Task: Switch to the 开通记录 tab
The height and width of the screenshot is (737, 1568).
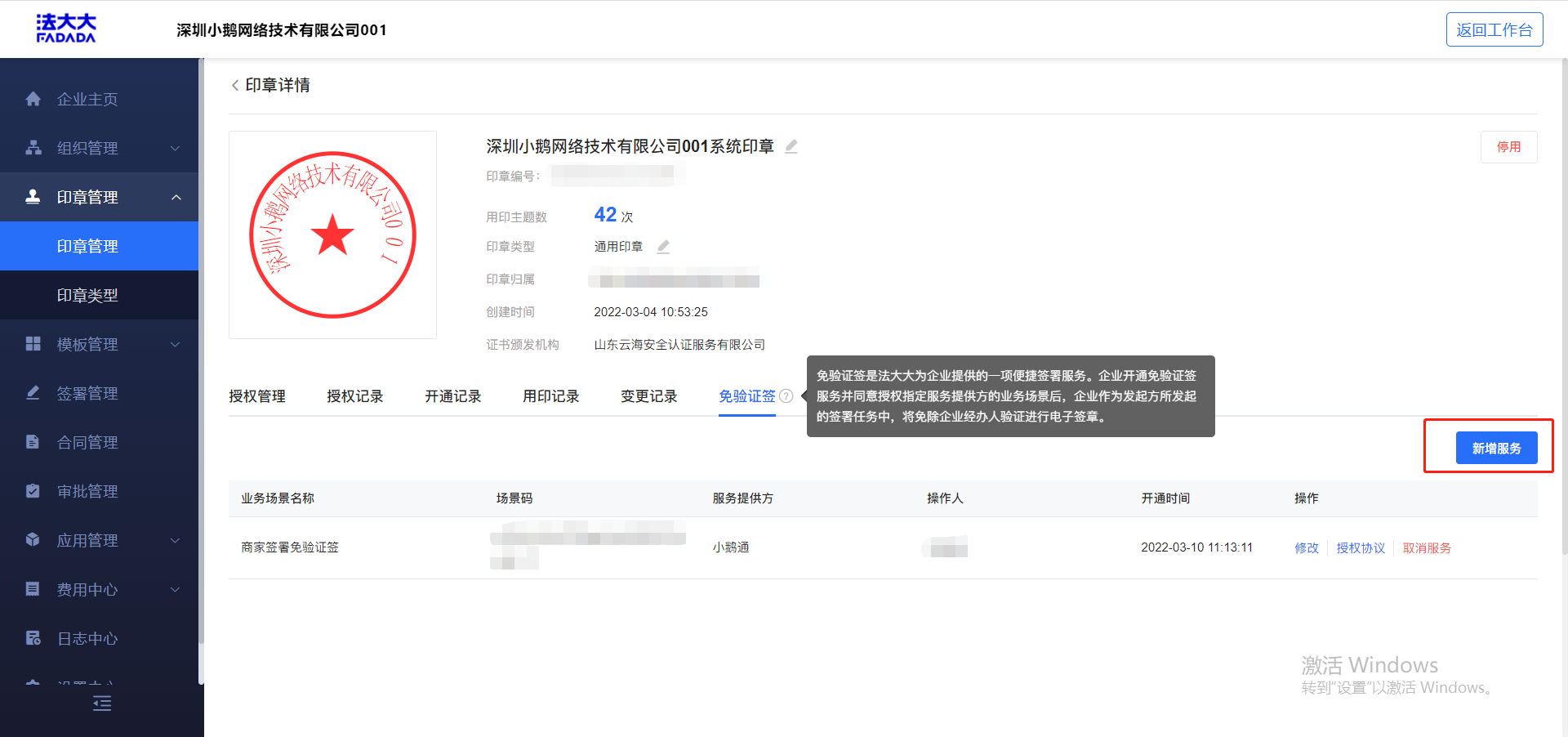Action: tap(453, 396)
